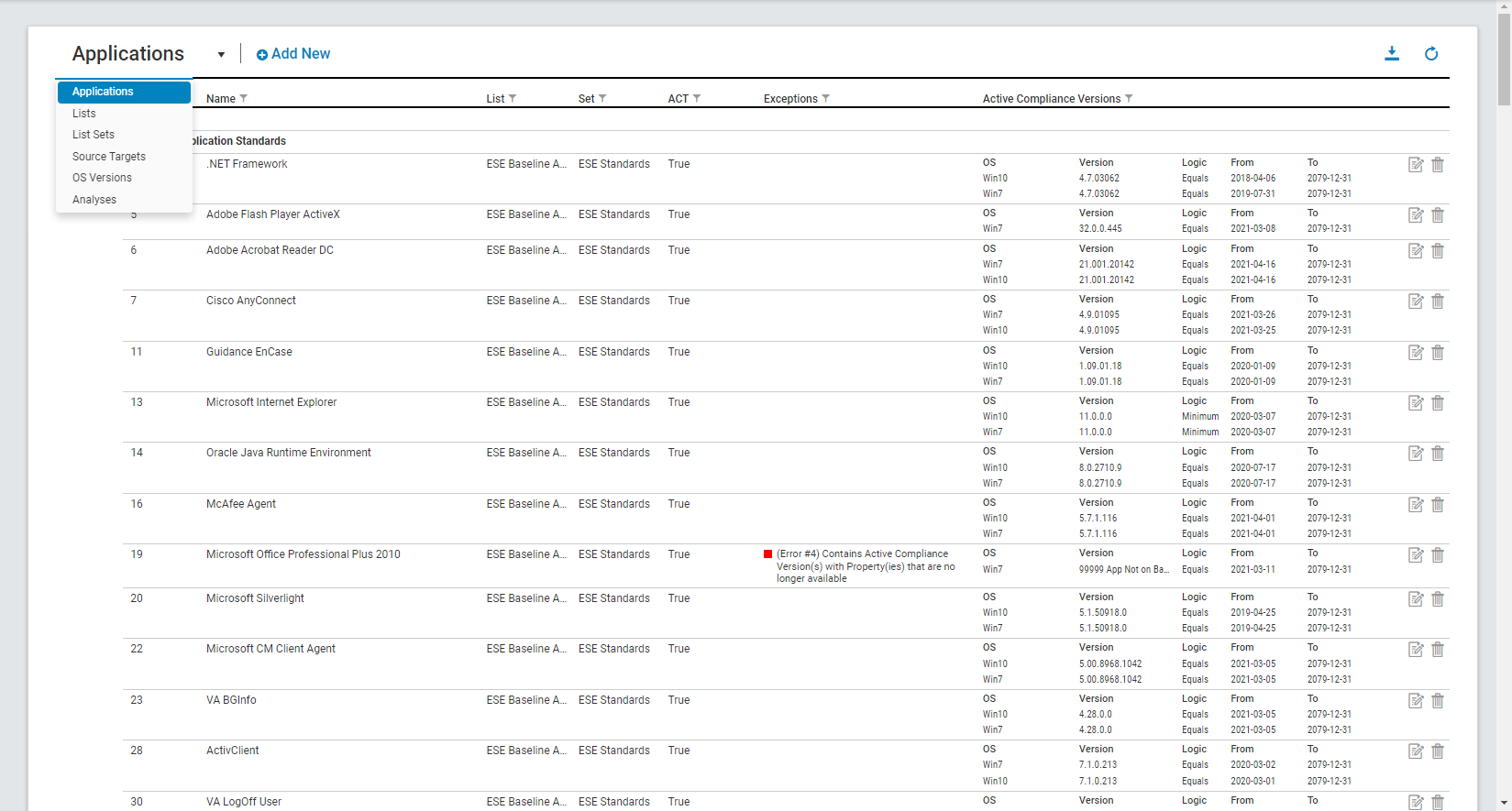
Task: Edit the .NET Framework row
Action: click(1416, 165)
